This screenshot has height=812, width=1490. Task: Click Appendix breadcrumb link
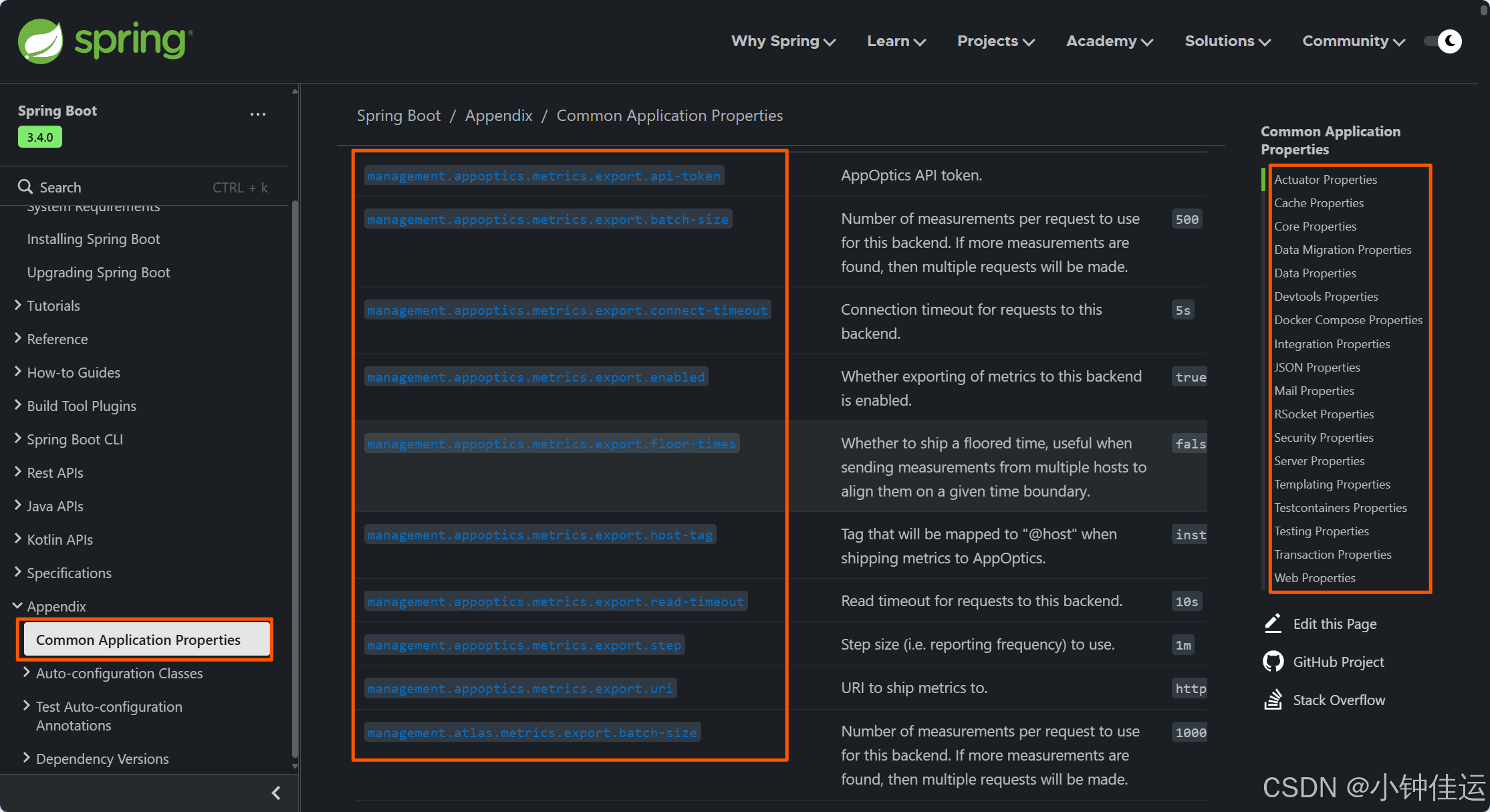(x=499, y=116)
